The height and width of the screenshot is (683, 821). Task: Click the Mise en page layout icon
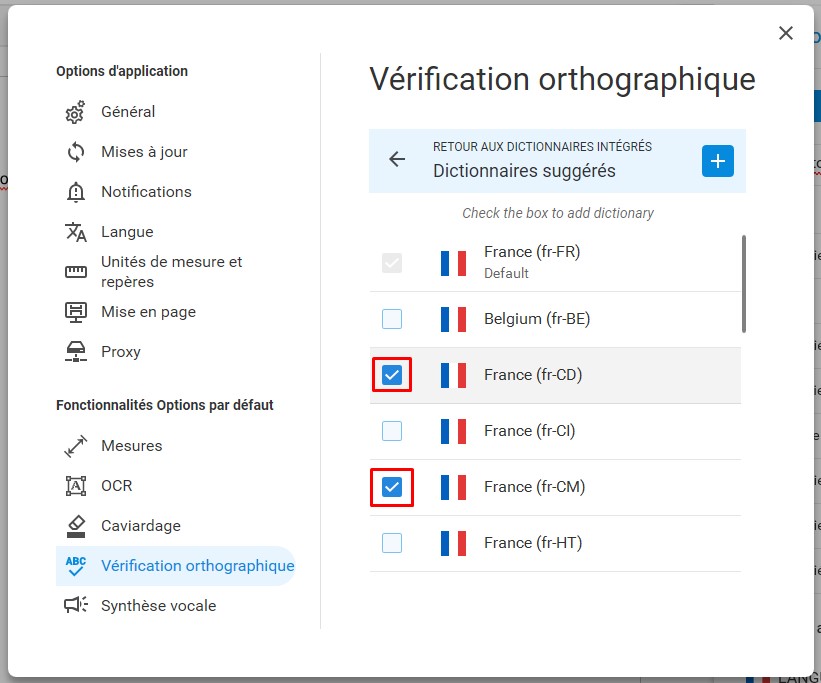coord(75,312)
